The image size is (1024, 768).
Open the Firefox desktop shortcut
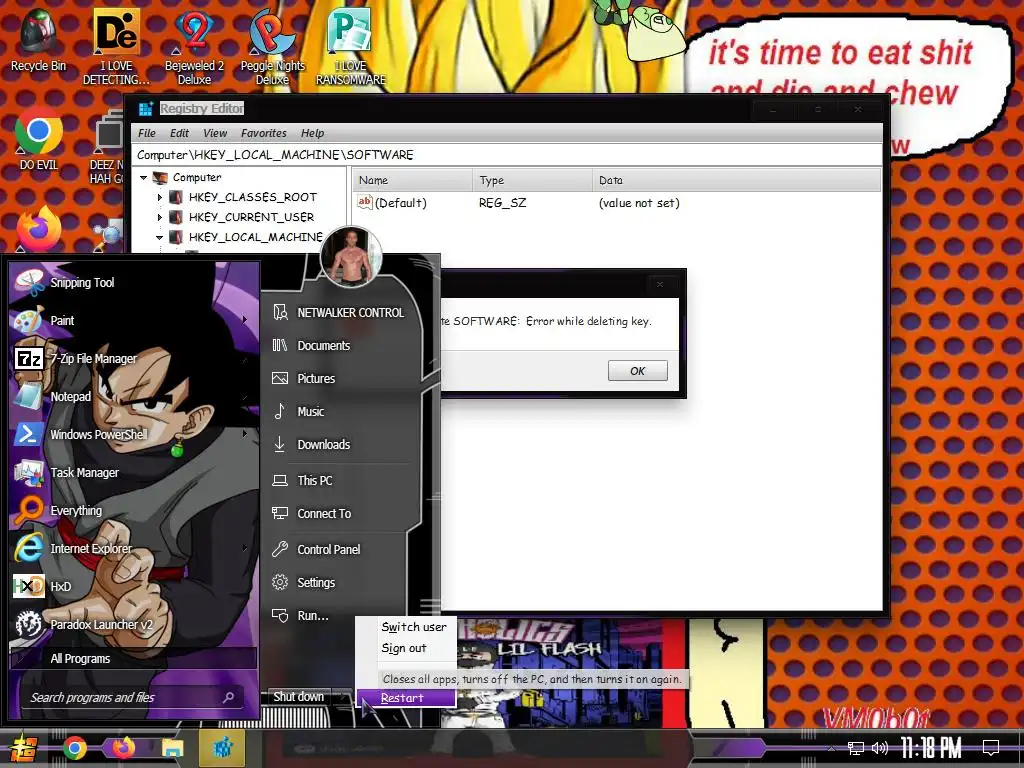tap(38, 229)
